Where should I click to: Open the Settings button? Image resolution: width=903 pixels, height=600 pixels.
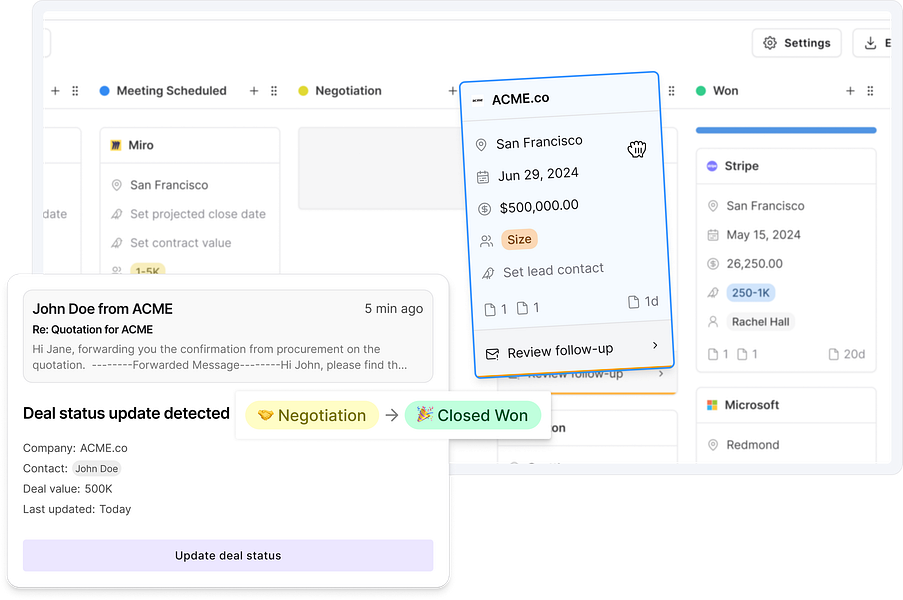tap(796, 43)
